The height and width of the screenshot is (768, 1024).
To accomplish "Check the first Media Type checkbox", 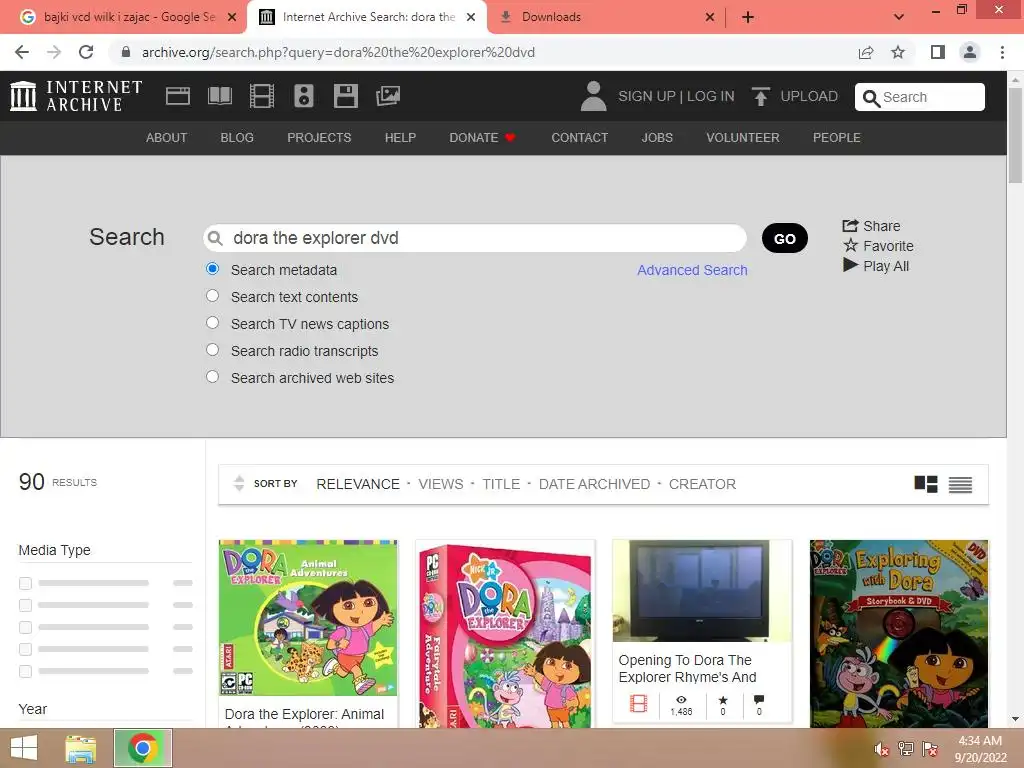I will (25, 583).
